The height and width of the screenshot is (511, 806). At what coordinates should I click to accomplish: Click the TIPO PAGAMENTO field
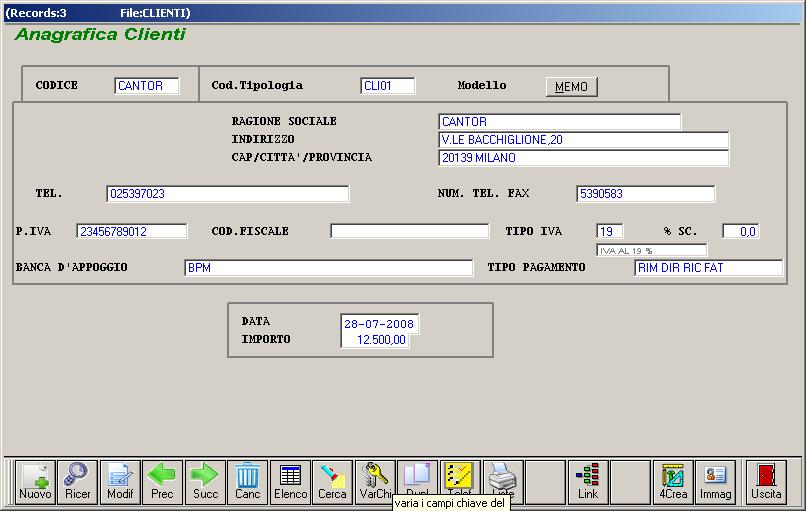click(x=709, y=268)
